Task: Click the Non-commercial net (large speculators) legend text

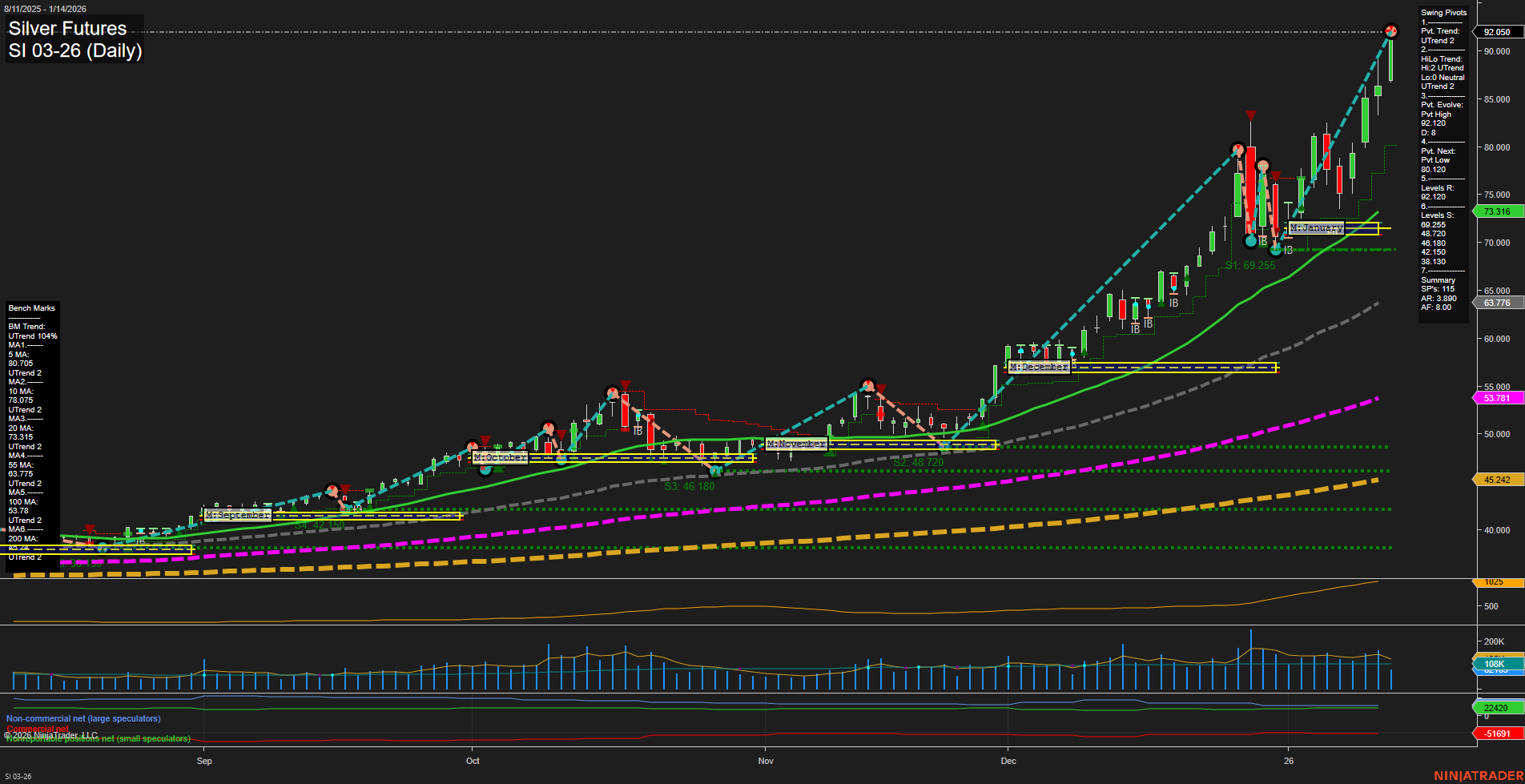Action: point(82,718)
